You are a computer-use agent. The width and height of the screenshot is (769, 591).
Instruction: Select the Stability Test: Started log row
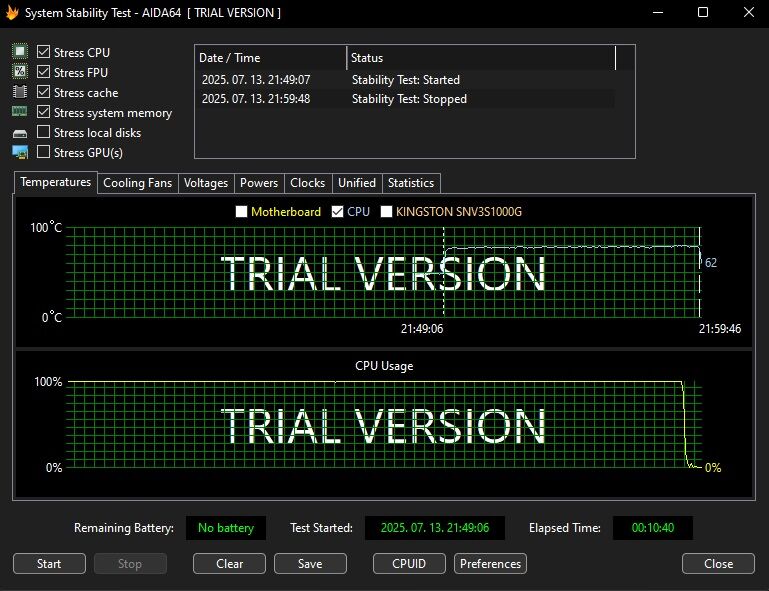pos(405,79)
